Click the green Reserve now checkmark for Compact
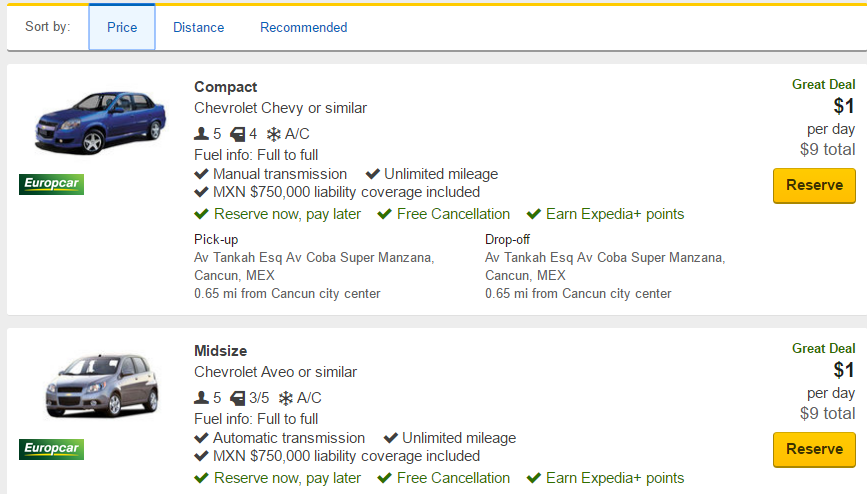 201,214
